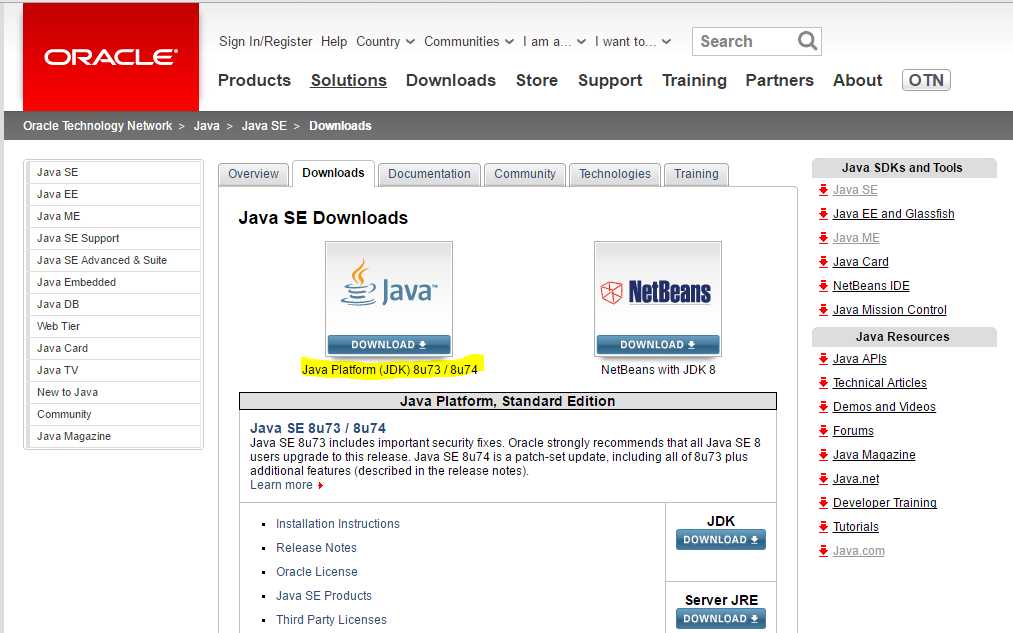Click the Oracle logo
The image size is (1013, 633).
[x=110, y=57]
